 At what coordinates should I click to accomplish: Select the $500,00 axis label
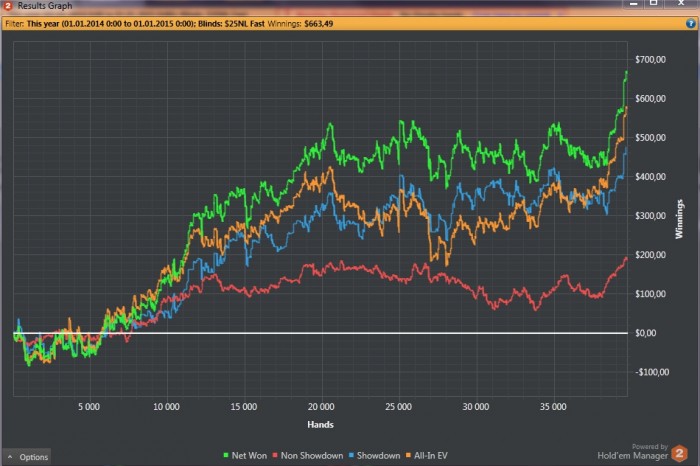(x=650, y=137)
